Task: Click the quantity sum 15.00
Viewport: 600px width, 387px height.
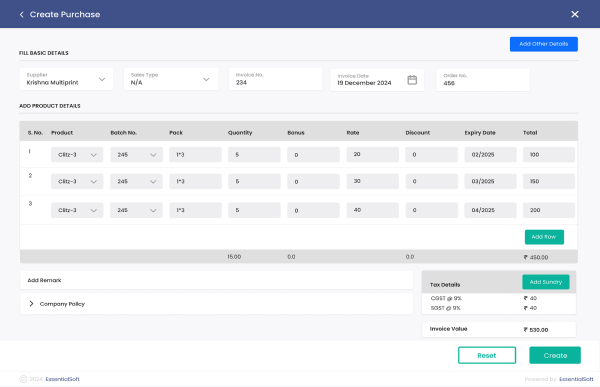Action: point(234,257)
